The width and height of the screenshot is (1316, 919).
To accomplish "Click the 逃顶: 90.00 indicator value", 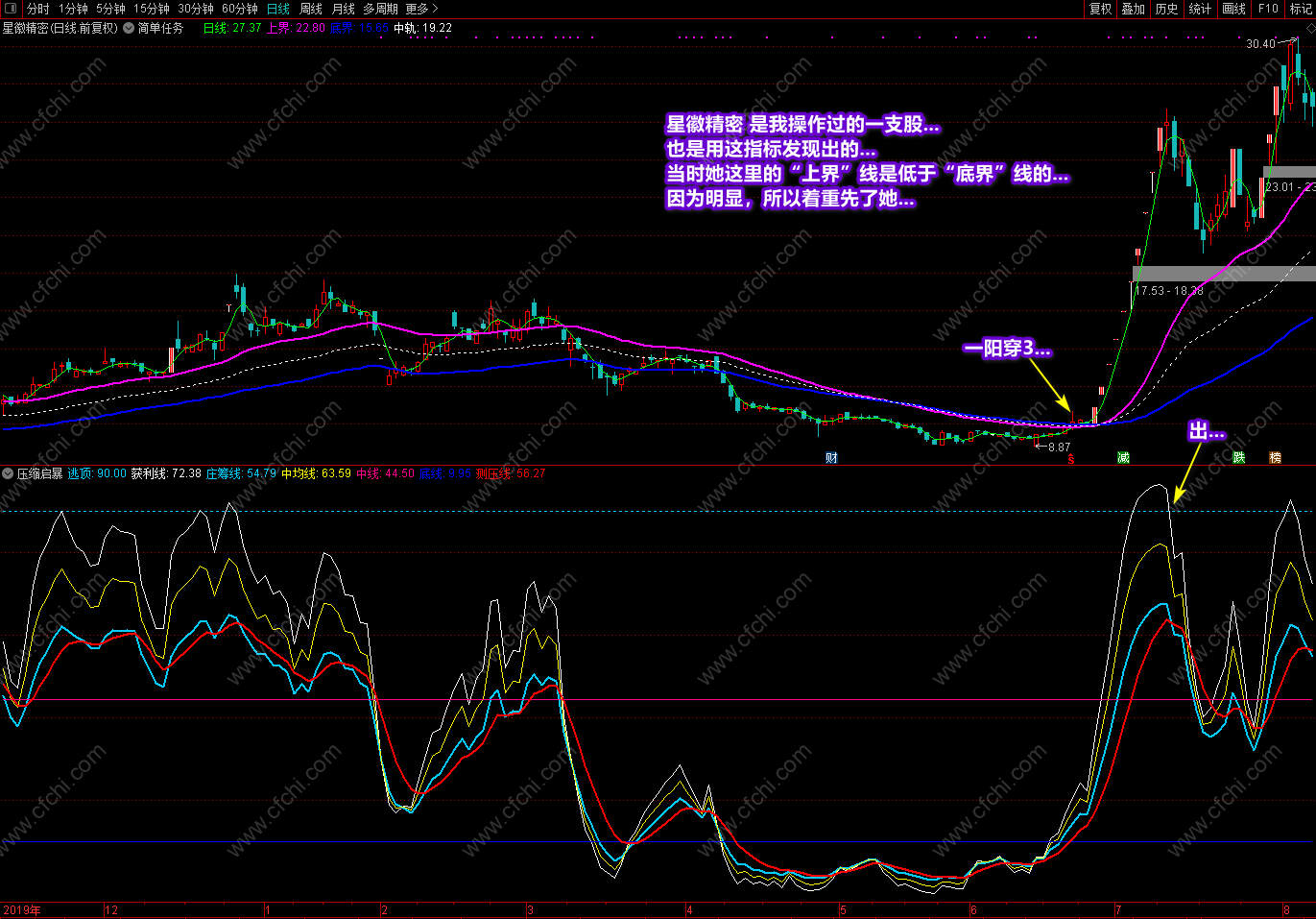I will [x=97, y=473].
